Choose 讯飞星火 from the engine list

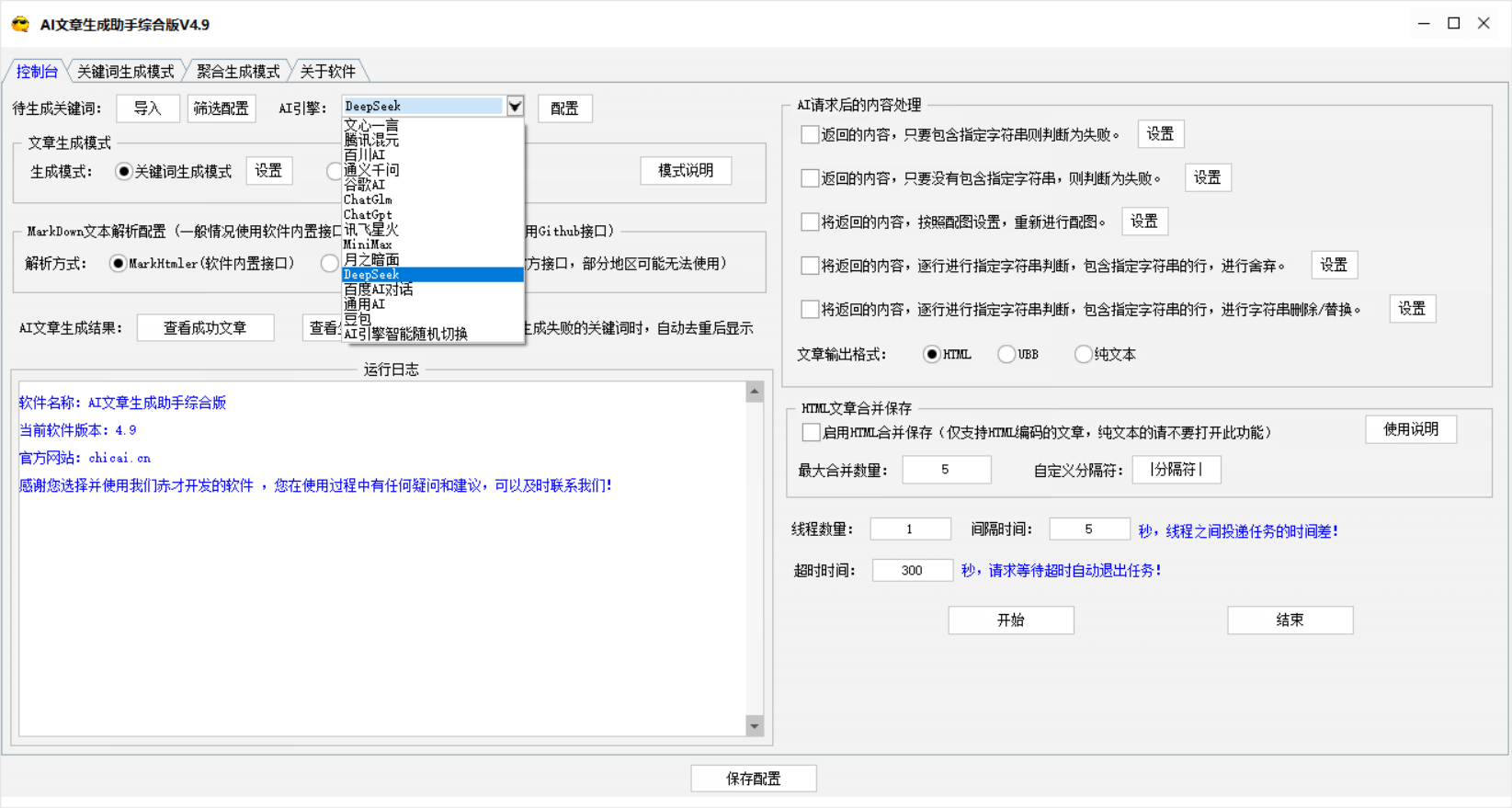pyautogui.click(x=433, y=230)
